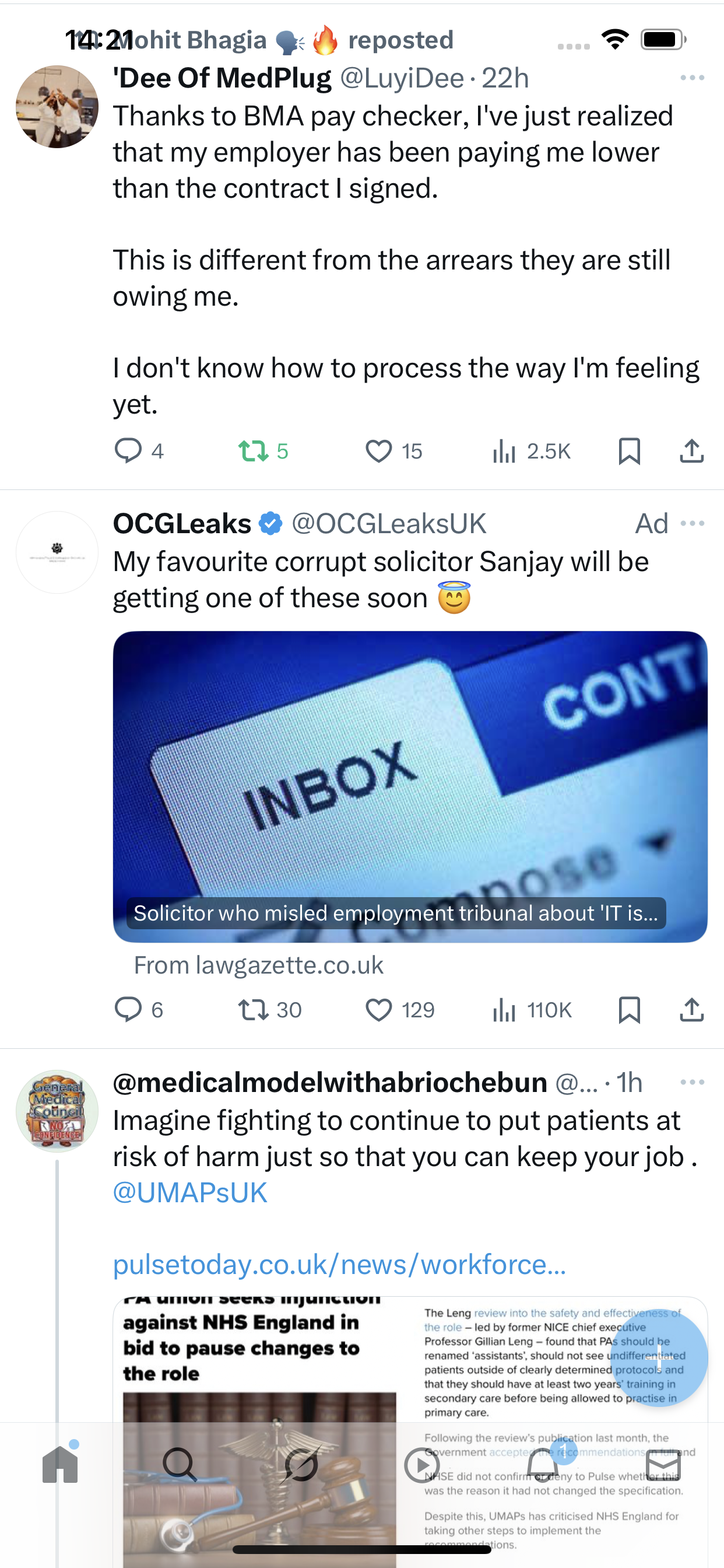Like the OCGLeaks ad with 129 likes
724x1568 pixels.
(x=378, y=1010)
